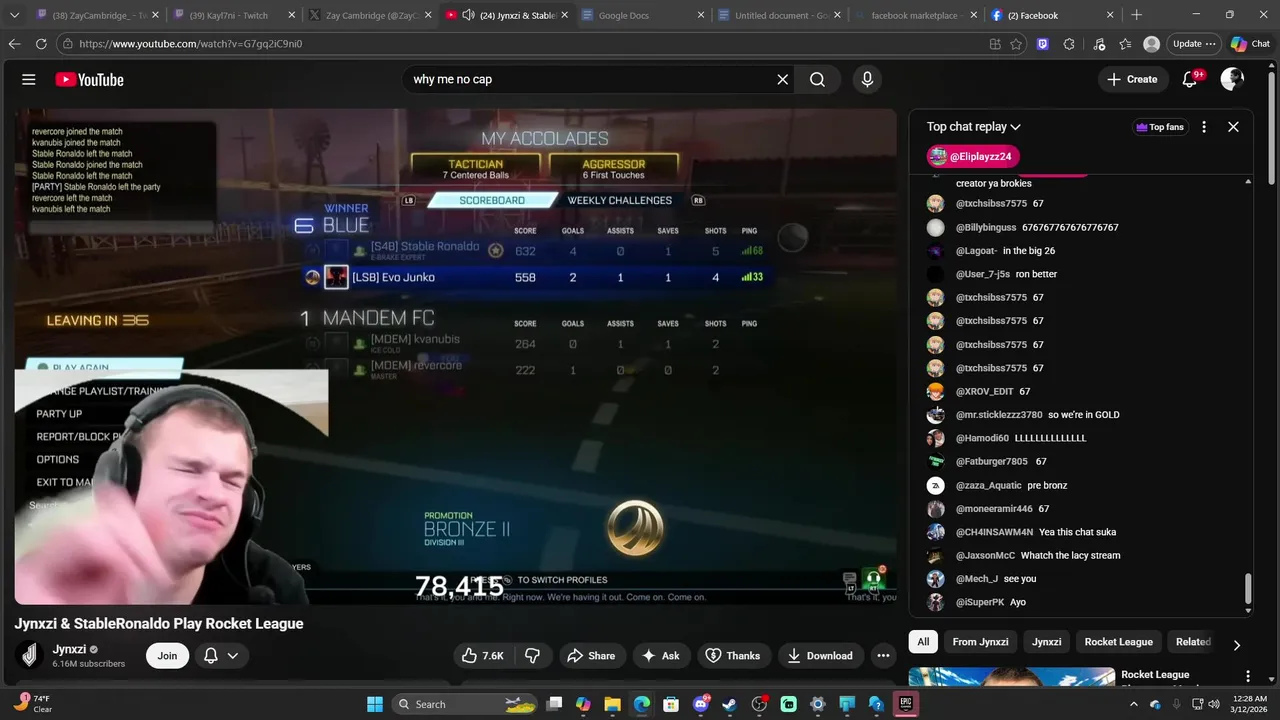
Task: Go to YouTube home via the logo
Action: [89, 80]
